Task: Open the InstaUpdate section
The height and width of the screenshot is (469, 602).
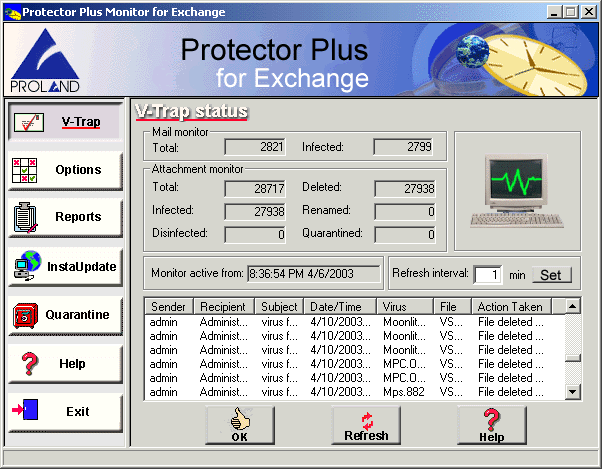Action: click(65, 266)
